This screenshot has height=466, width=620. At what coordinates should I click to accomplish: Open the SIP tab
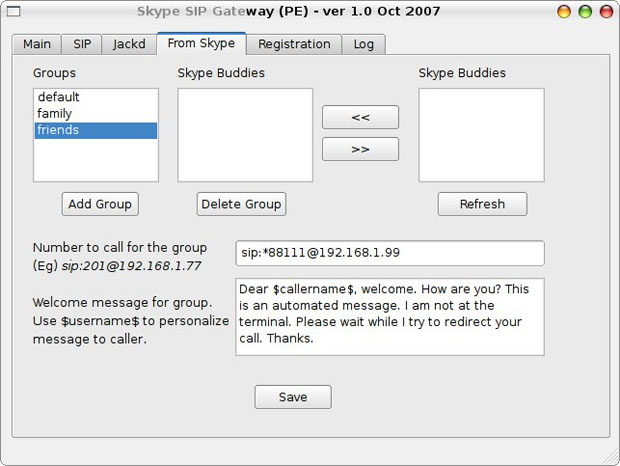82,44
